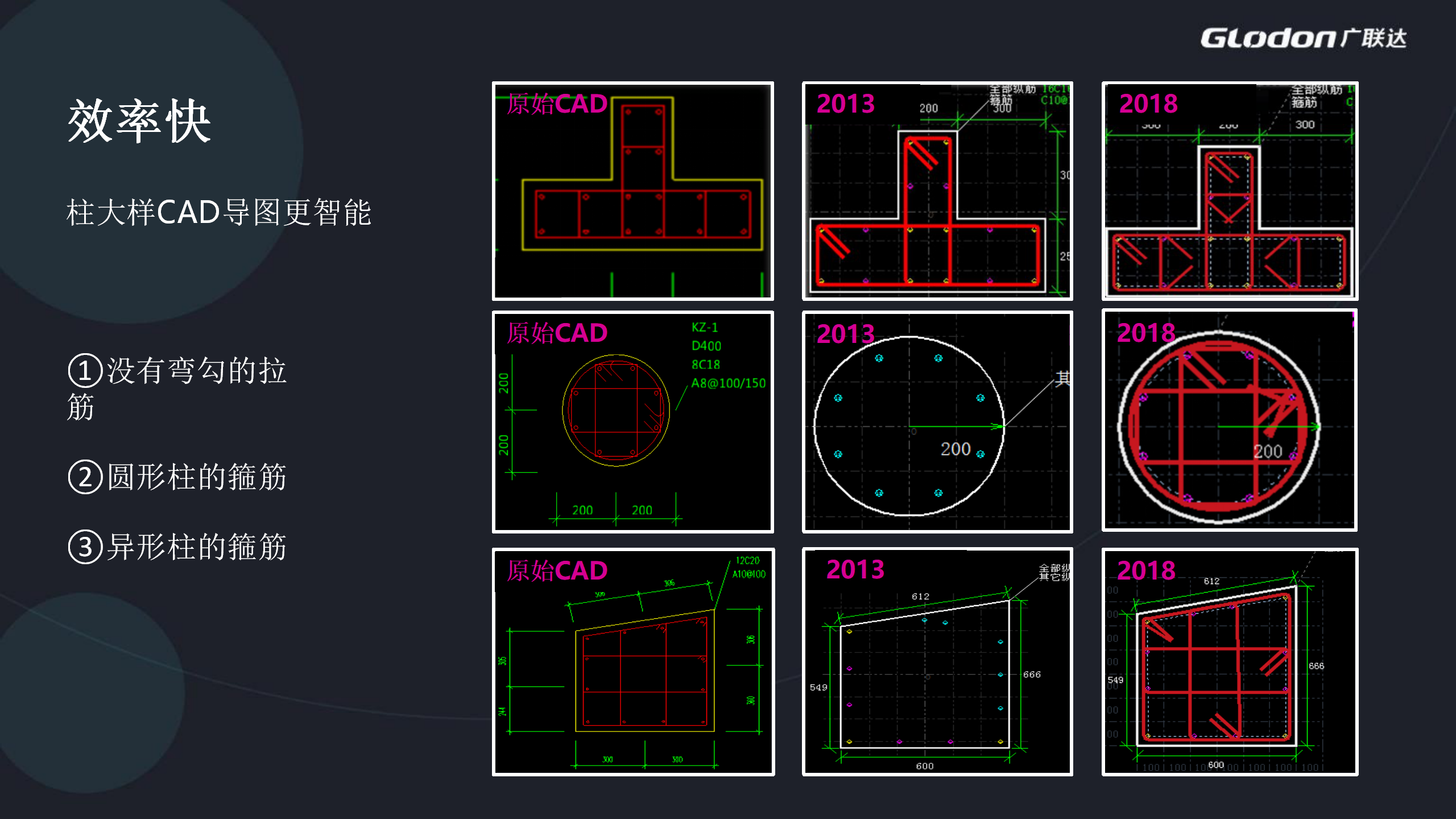The width and height of the screenshot is (1456, 819).
Task: Open the original CAD circular column KZ-1 image
Action: 633,422
